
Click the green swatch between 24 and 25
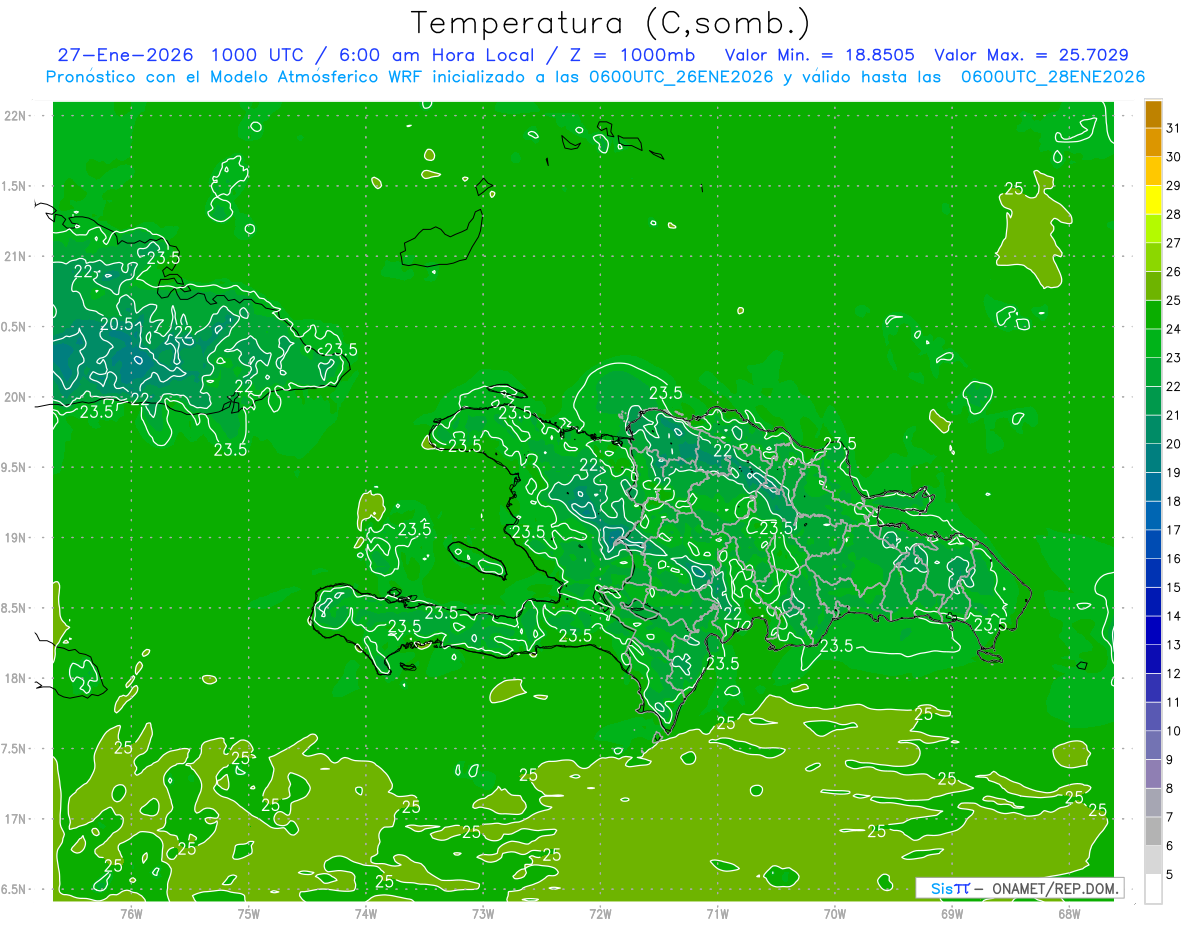pyautogui.click(x=1153, y=315)
